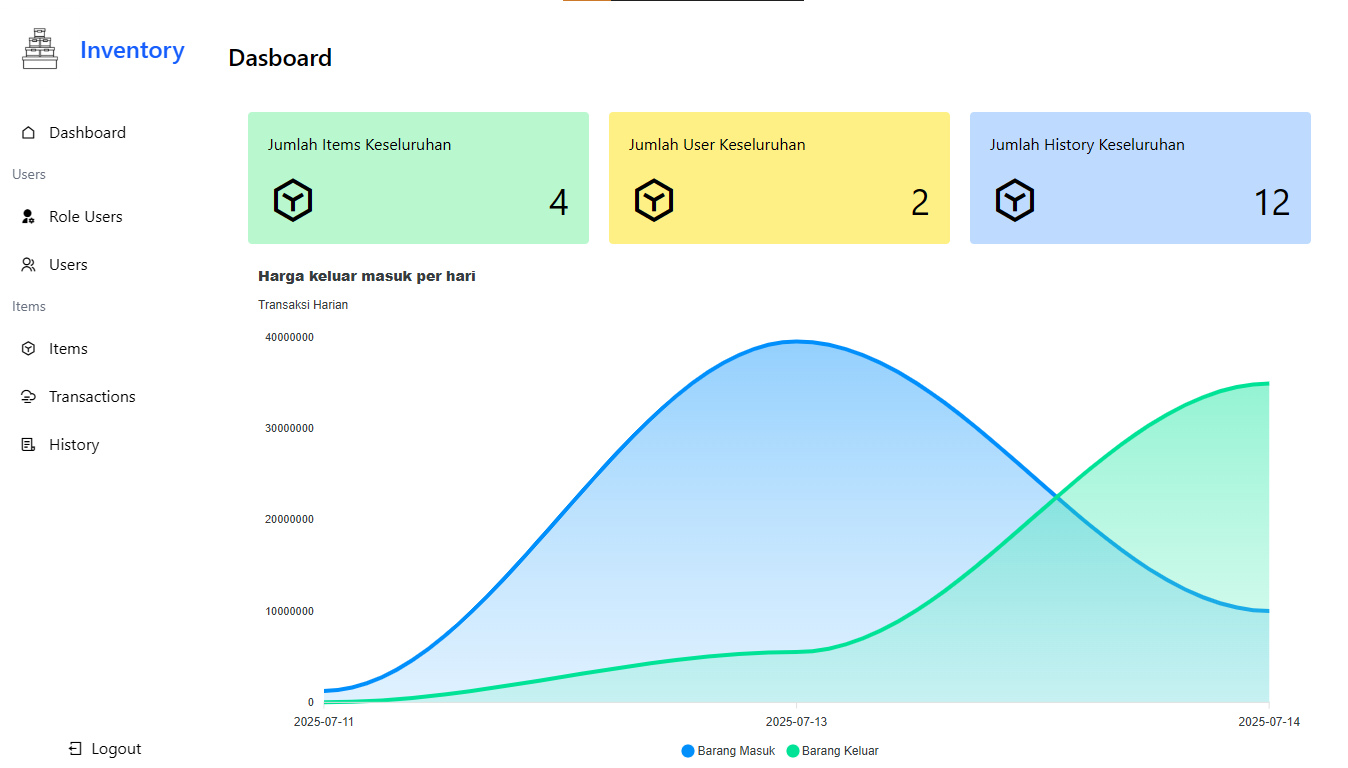Click the Inventory brand title link
1348x768 pixels.
click(132, 51)
